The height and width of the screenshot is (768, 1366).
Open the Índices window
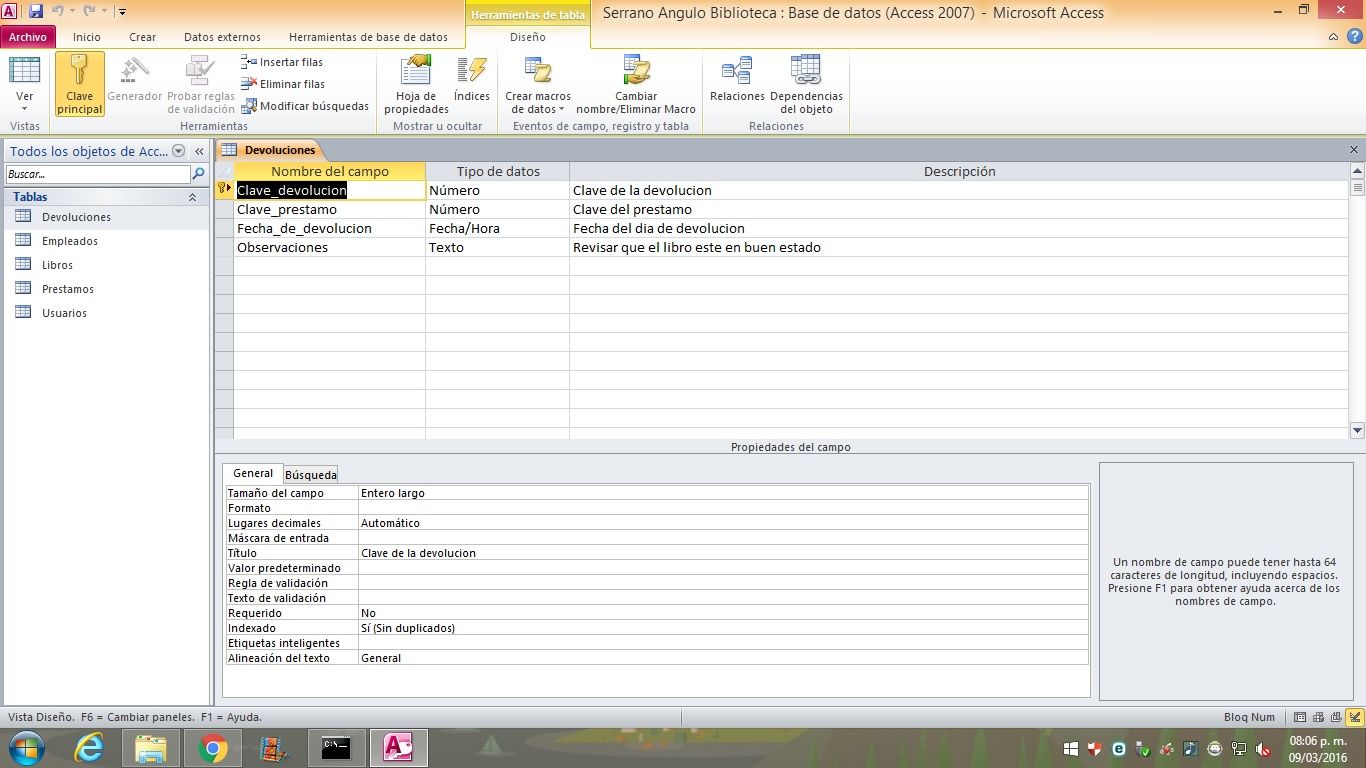point(471,80)
